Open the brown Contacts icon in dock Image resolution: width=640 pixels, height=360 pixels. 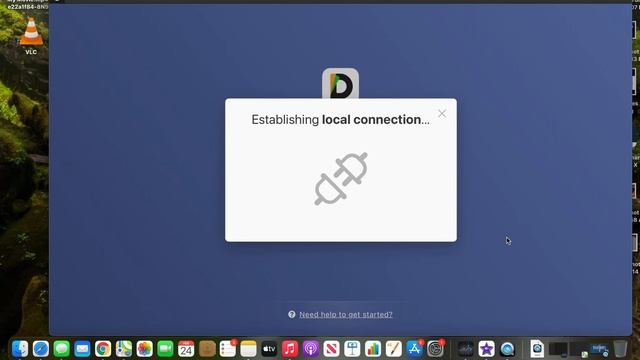click(x=207, y=349)
